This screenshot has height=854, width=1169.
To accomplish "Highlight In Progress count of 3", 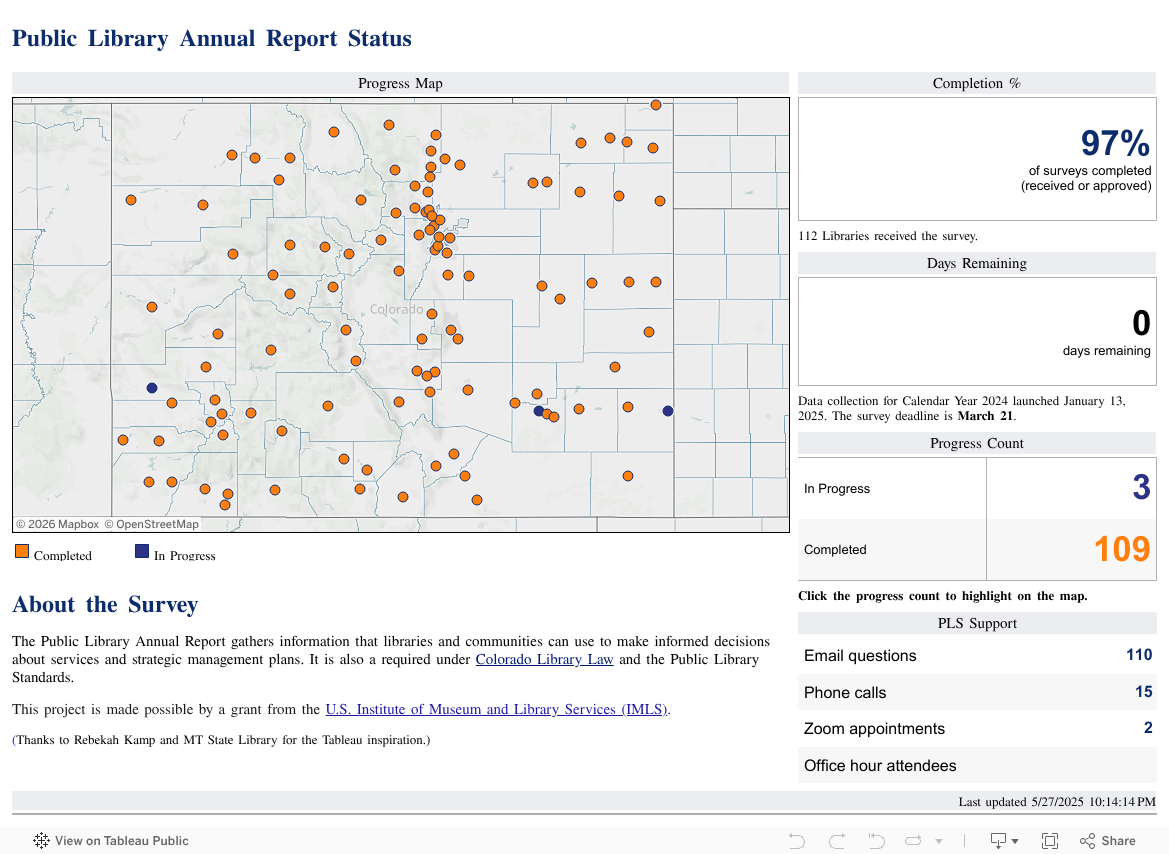I will click(1140, 488).
